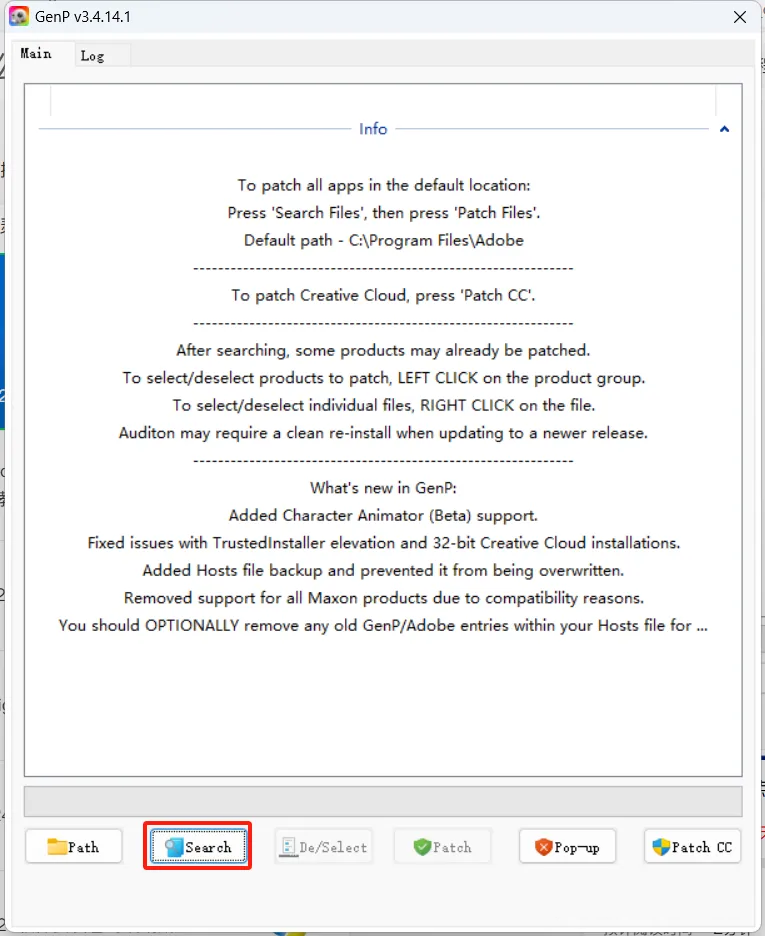Screen dimensions: 765x936
Task: Click 'To patch Creative Cloud, press Patch CC' line
Action: click(x=384, y=295)
